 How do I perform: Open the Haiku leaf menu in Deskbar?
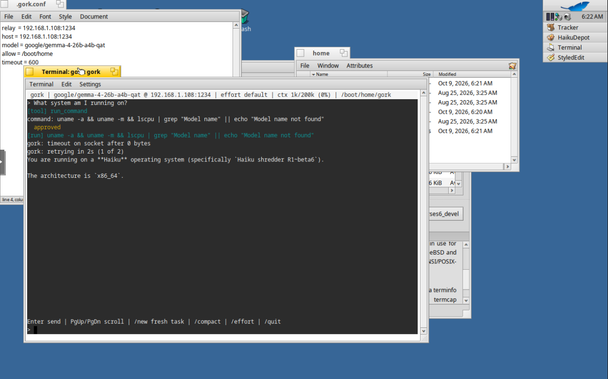tap(575, 5)
